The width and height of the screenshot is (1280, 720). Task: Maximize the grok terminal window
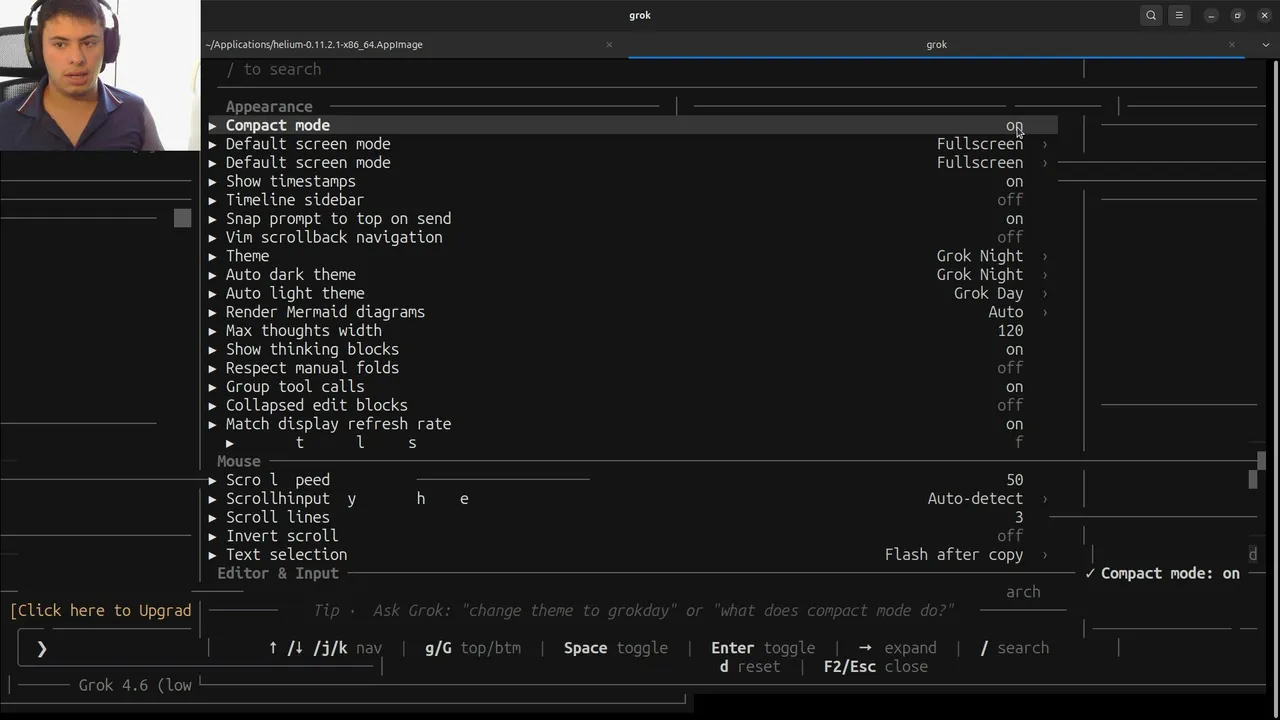pos(1238,15)
